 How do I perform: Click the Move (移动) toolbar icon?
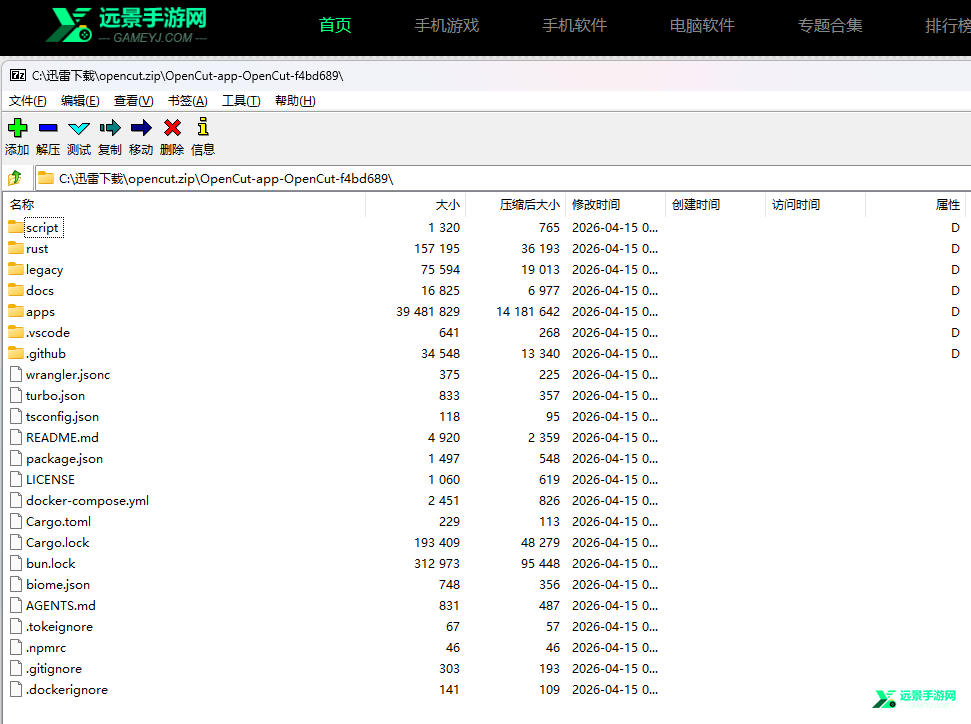(x=141, y=128)
